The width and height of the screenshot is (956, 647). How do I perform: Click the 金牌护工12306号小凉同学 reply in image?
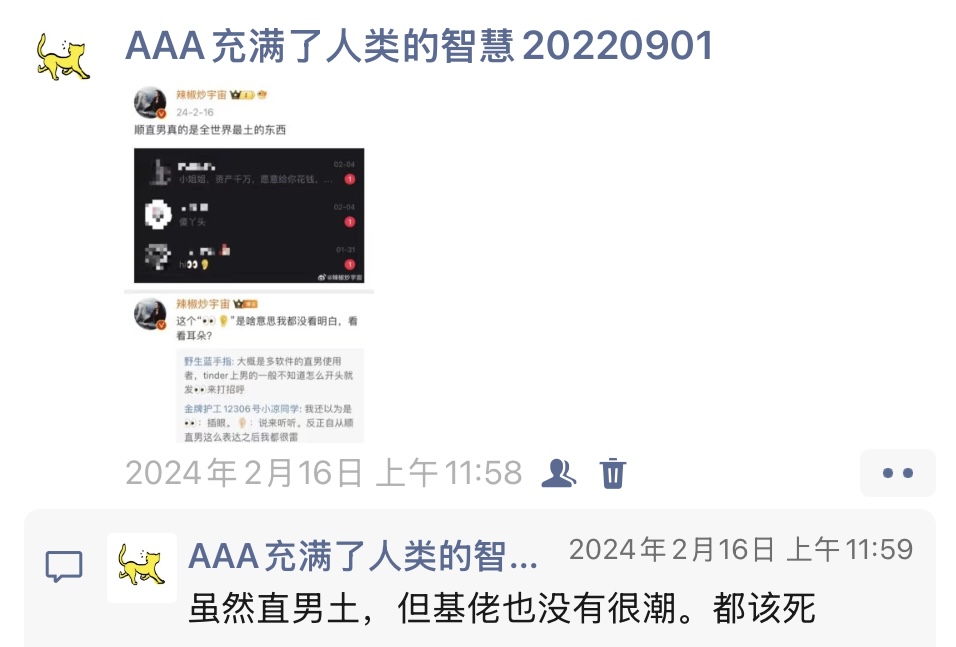(x=268, y=423)
